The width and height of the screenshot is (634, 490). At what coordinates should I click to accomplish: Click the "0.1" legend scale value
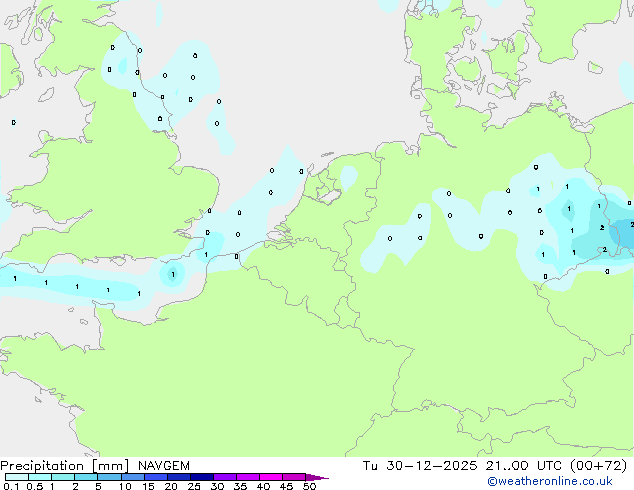[11, 486]
